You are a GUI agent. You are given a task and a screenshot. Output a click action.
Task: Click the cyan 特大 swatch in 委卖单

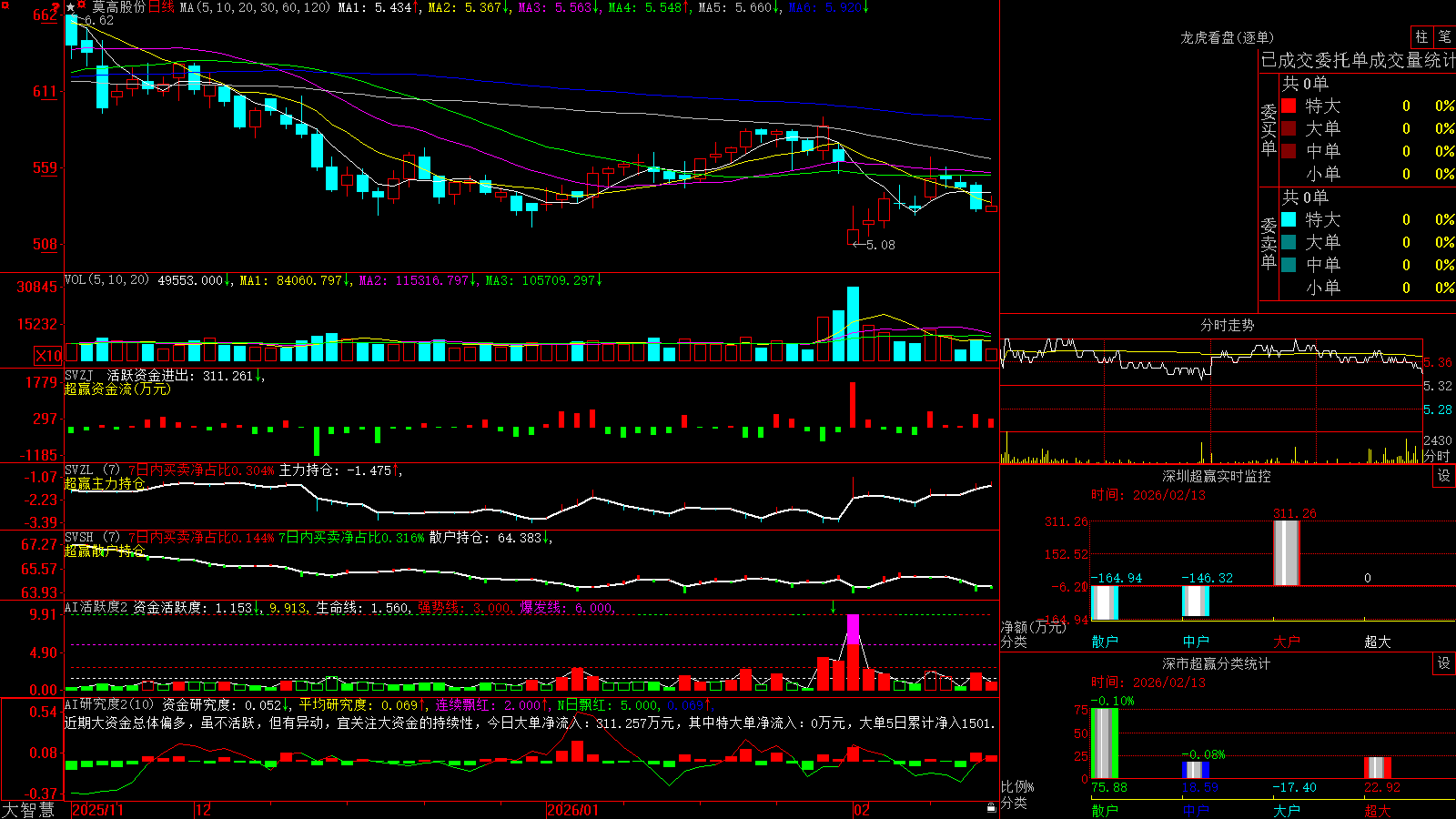click(1289, 219)
